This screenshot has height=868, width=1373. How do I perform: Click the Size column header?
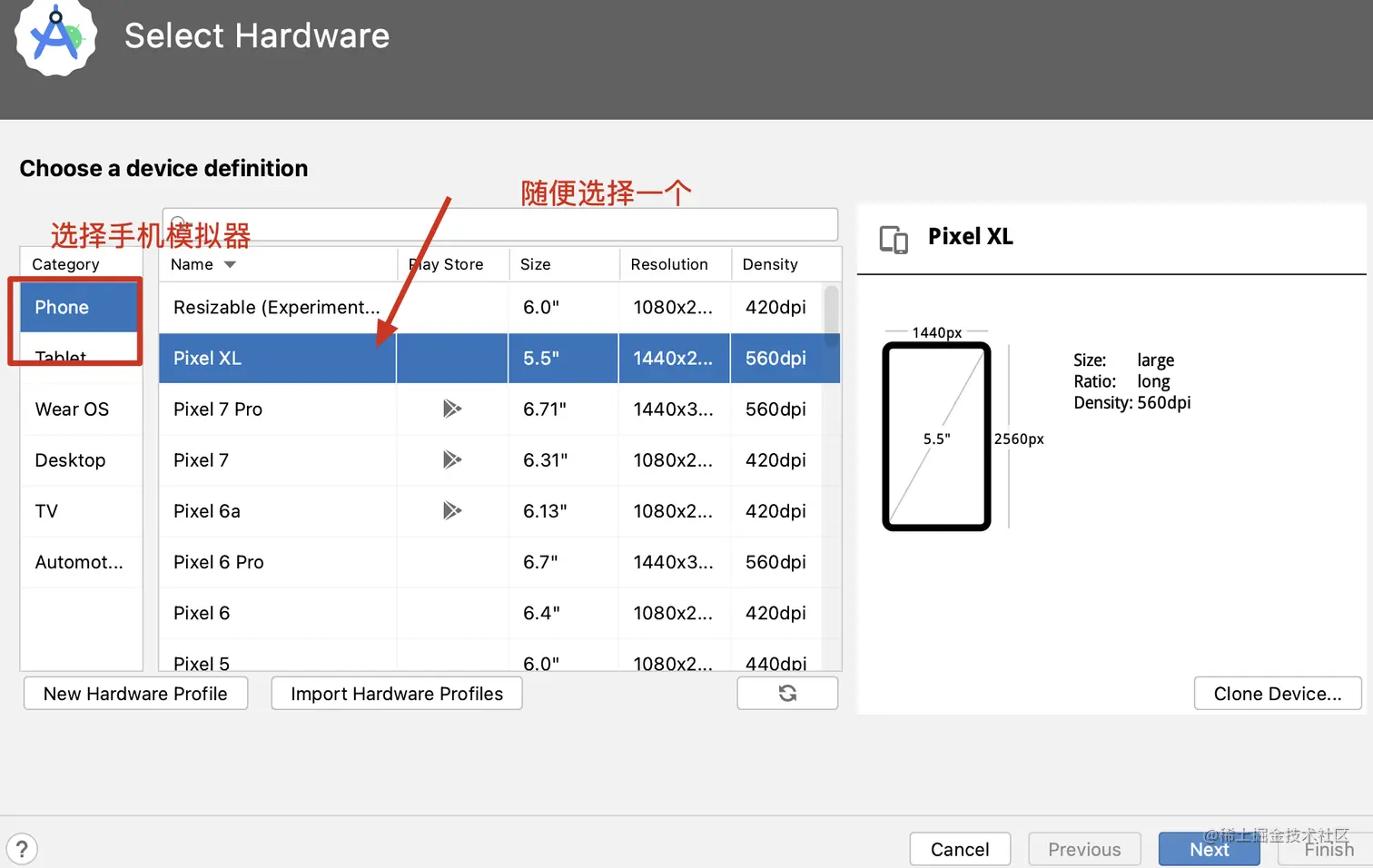pos(564,264)
